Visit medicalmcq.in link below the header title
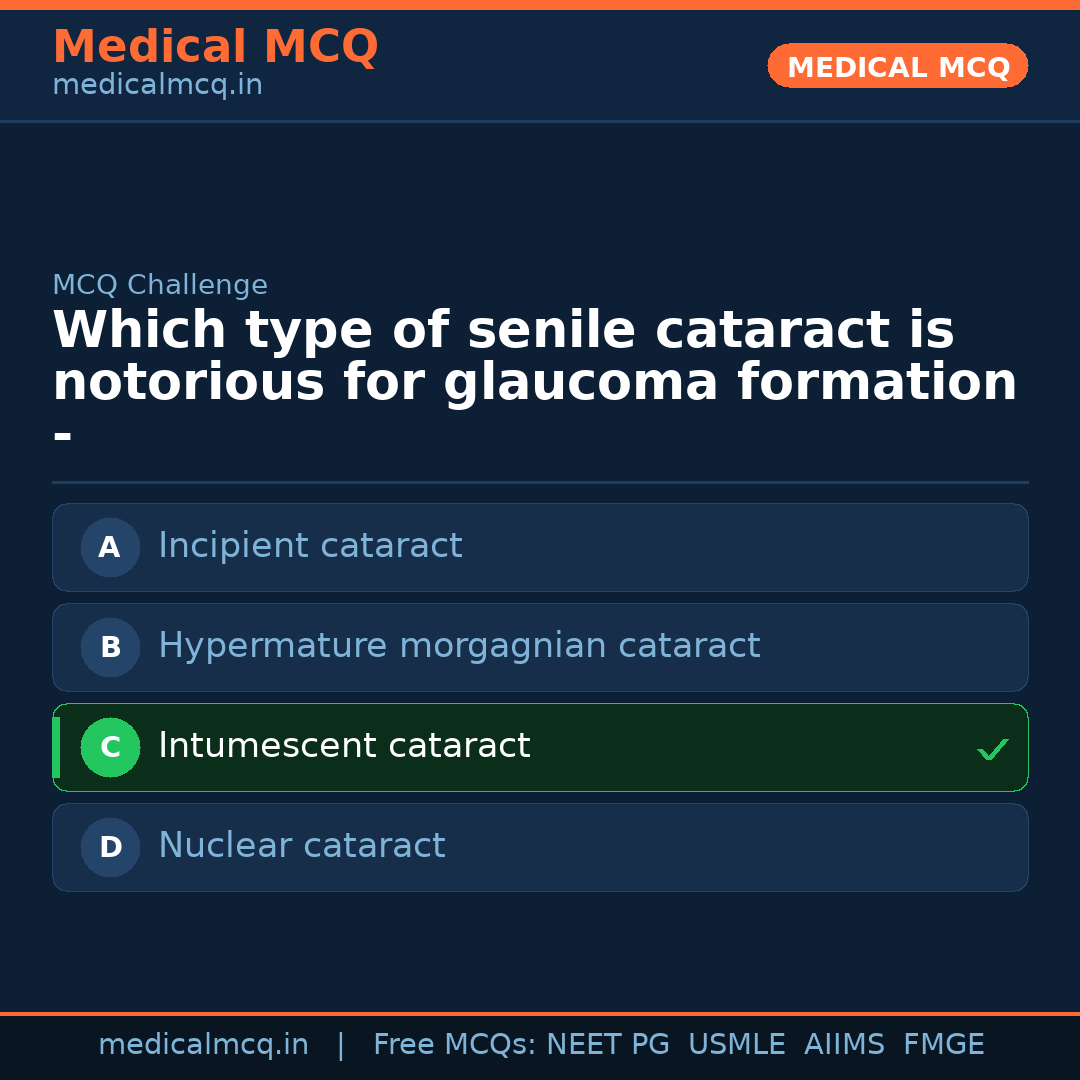1080x1080 pixels. 157,86
